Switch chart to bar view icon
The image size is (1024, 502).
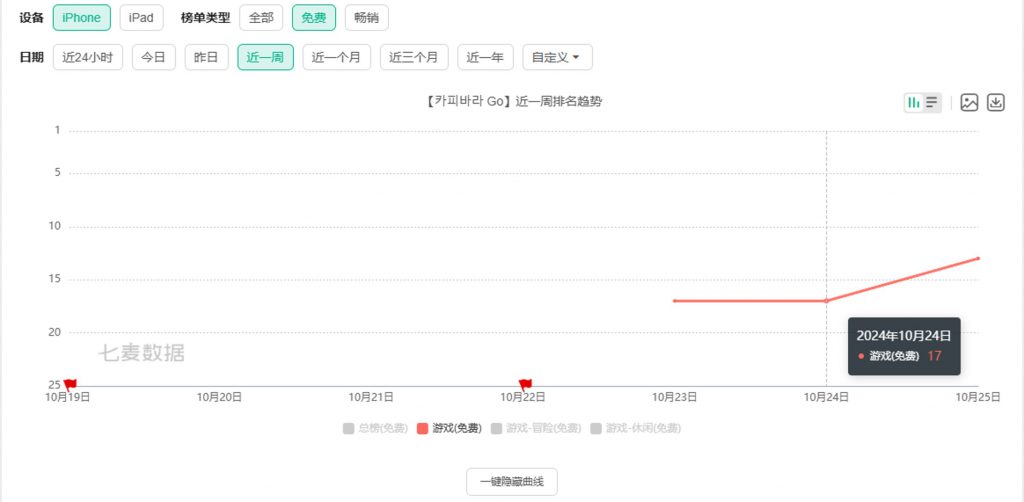(914, 102)
